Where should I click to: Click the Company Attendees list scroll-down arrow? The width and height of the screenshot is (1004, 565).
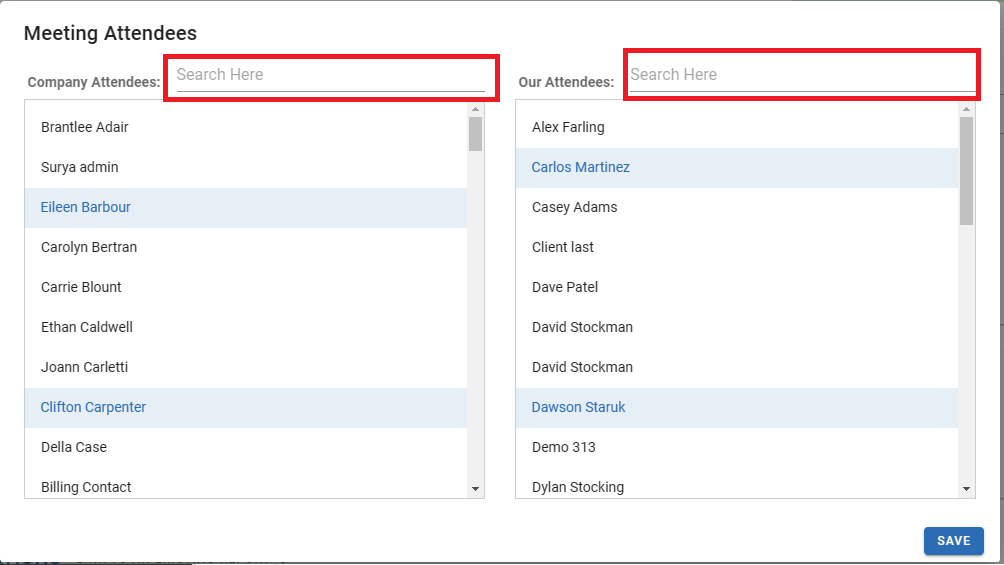tap(475, 488)
